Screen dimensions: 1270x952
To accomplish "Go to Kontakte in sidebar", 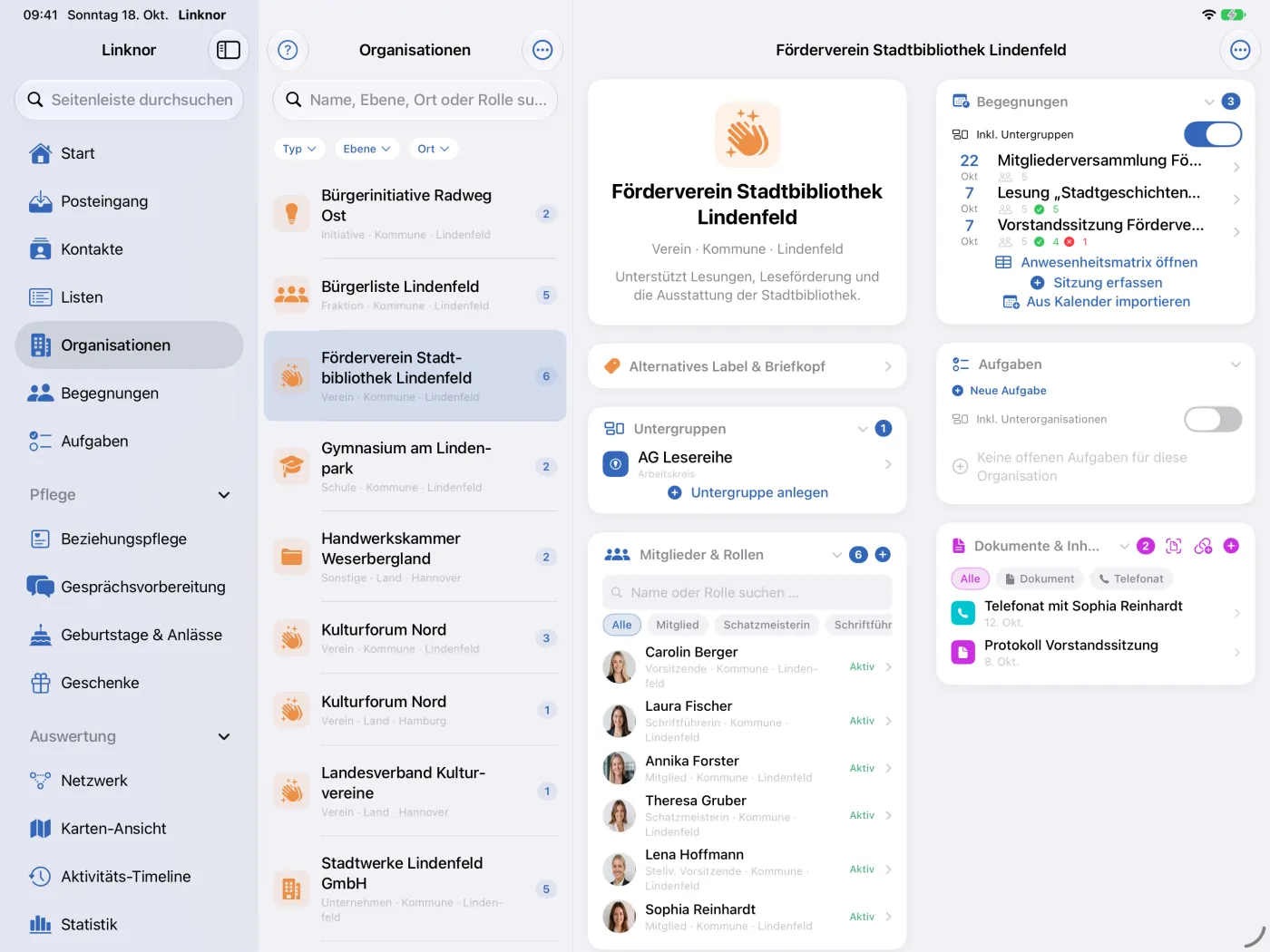I will click(129, 249).
